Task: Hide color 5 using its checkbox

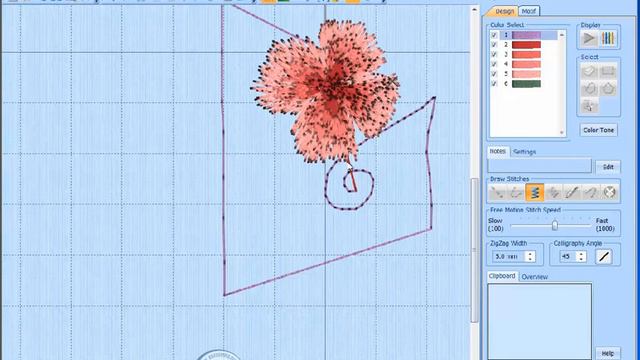Action: [x=494, y=74]
